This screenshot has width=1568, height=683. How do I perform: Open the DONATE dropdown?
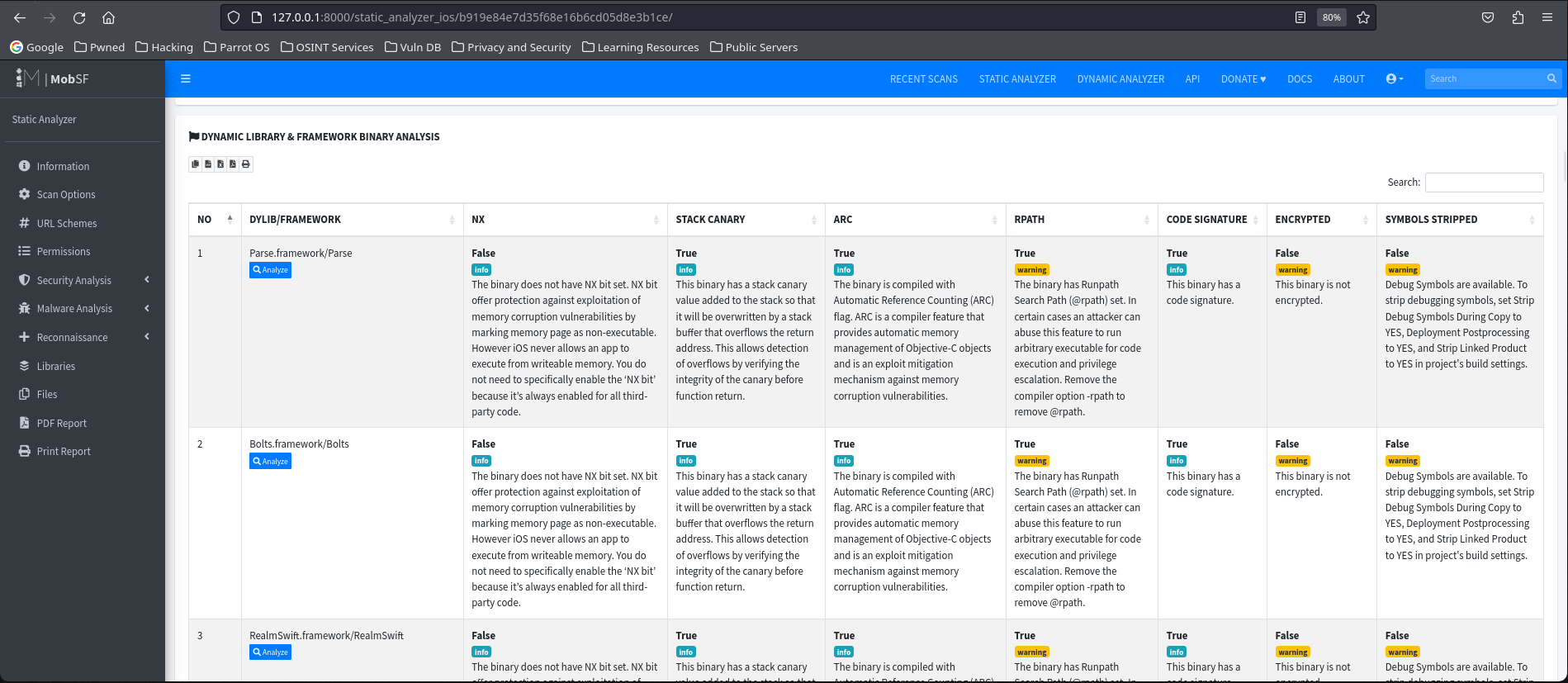1244,79
